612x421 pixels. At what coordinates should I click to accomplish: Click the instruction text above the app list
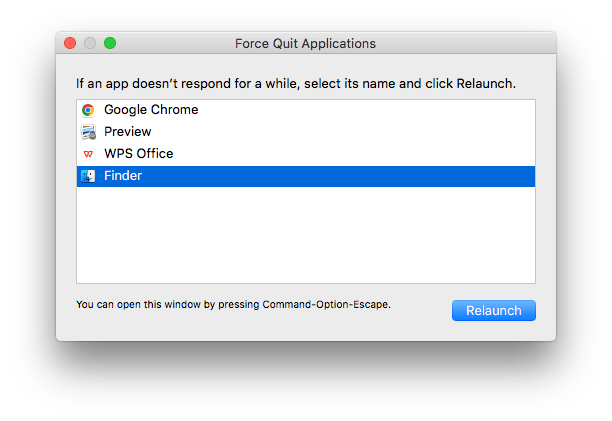(295, 80)
